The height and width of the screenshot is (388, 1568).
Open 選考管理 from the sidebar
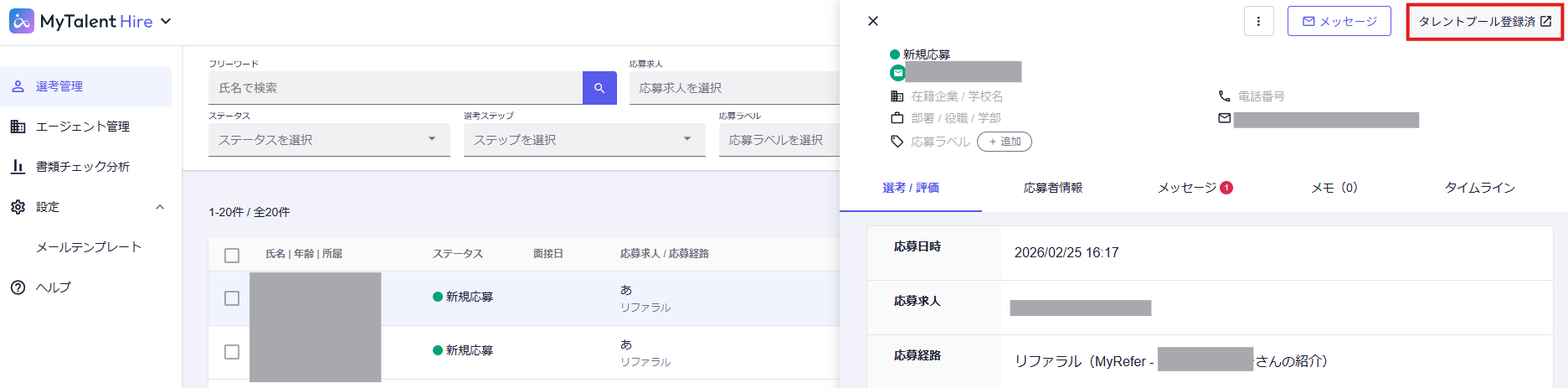tap(59, 86)
